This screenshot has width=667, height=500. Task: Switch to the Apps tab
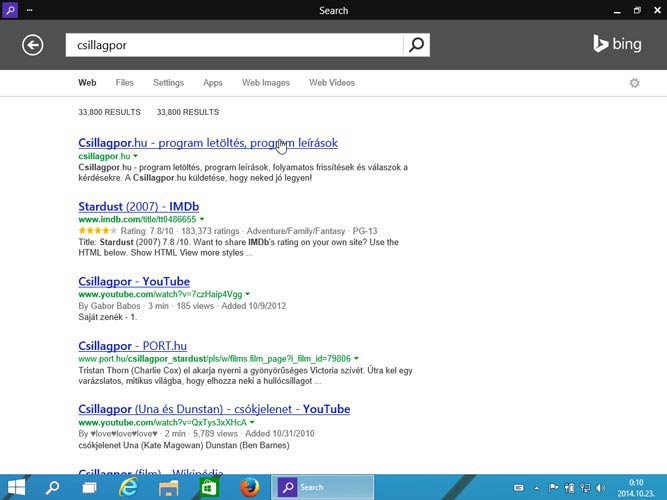click(213, 83)
